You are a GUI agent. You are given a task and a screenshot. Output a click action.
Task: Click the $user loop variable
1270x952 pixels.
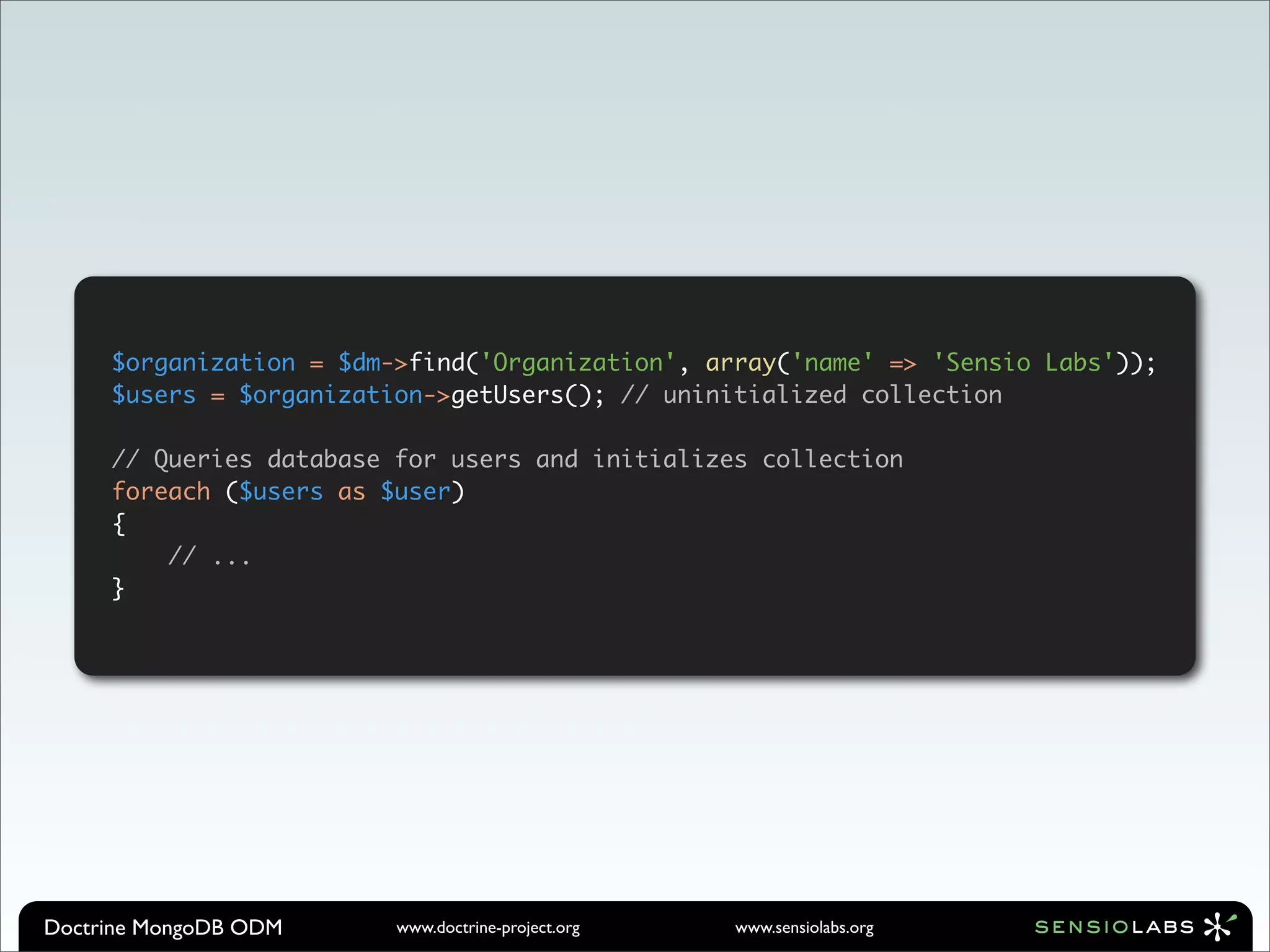point(415,491)
